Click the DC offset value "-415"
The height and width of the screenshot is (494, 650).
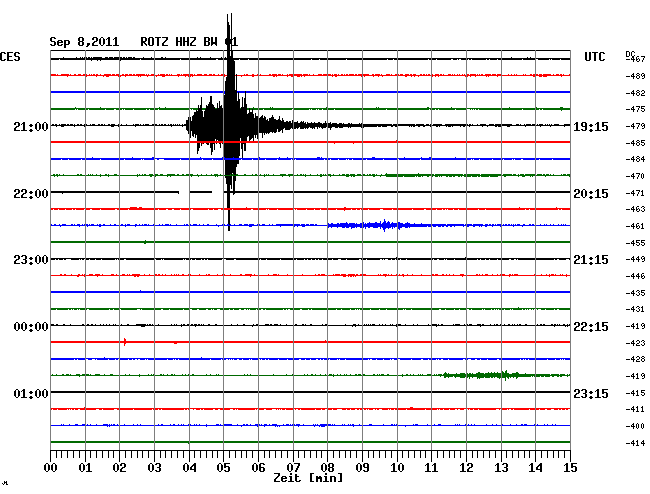click(635, 393)
